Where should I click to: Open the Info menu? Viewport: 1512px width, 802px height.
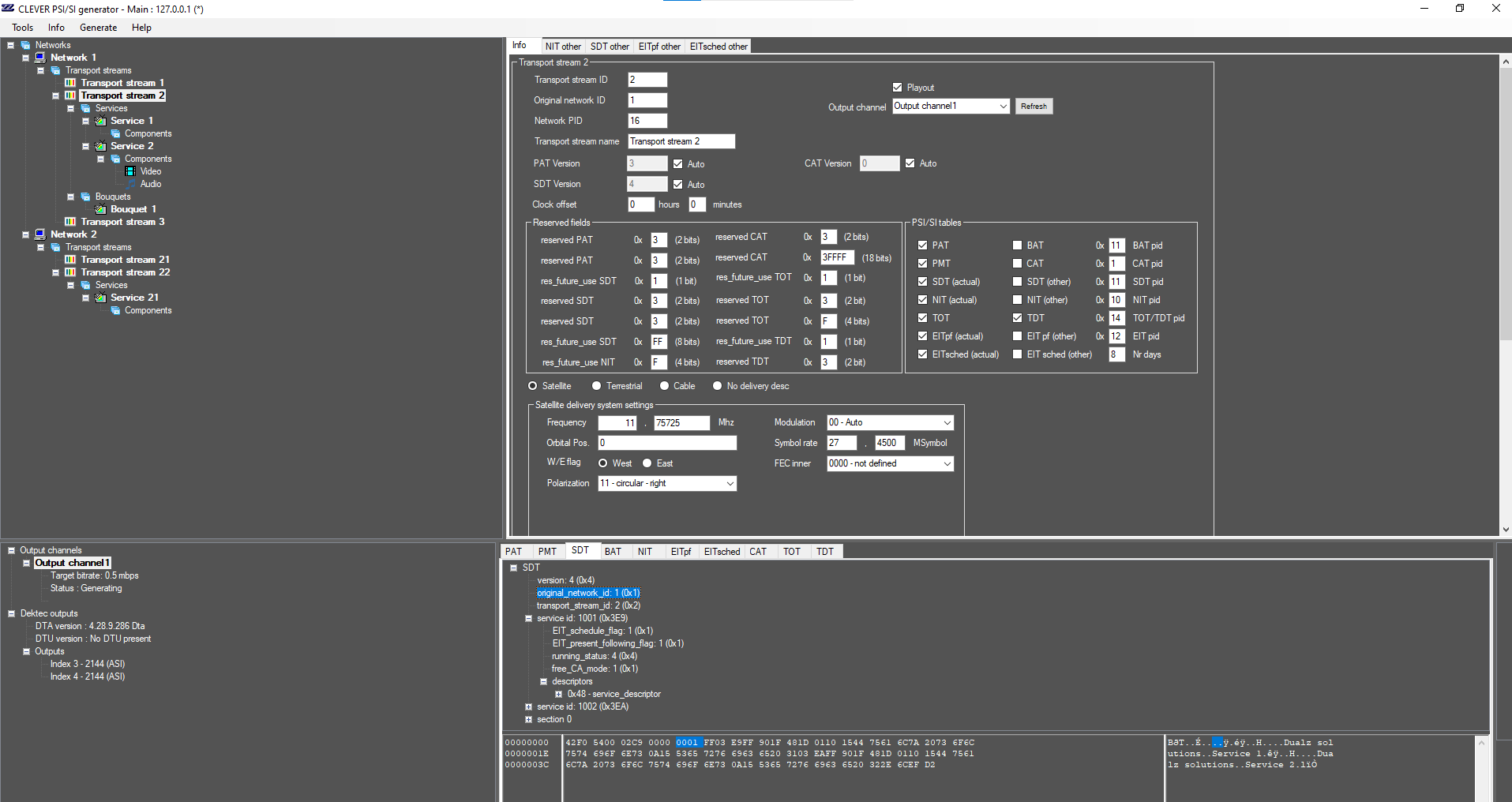click(x=56, y=28)
